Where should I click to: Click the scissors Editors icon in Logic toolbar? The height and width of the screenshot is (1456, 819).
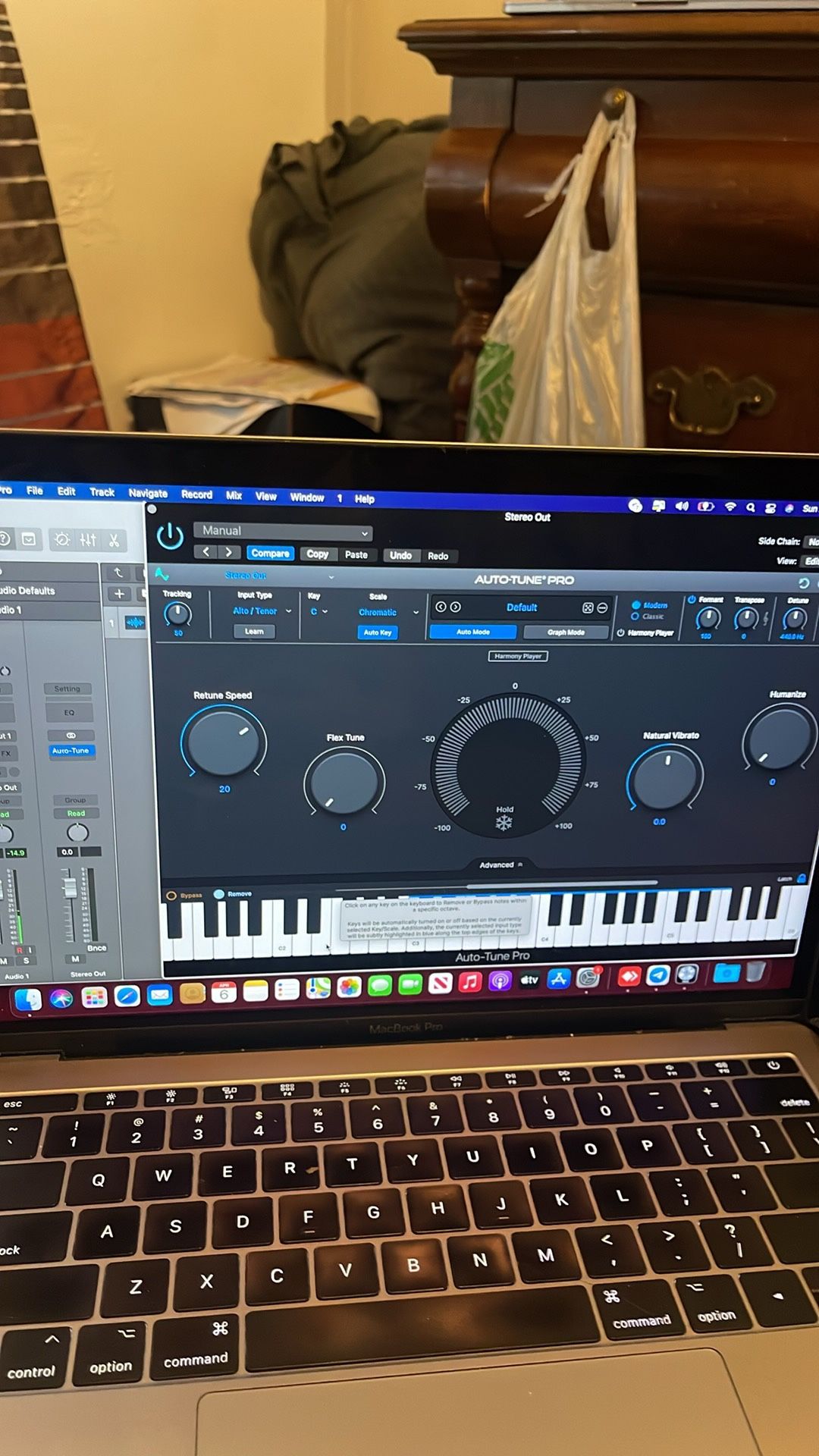[114, 541]
